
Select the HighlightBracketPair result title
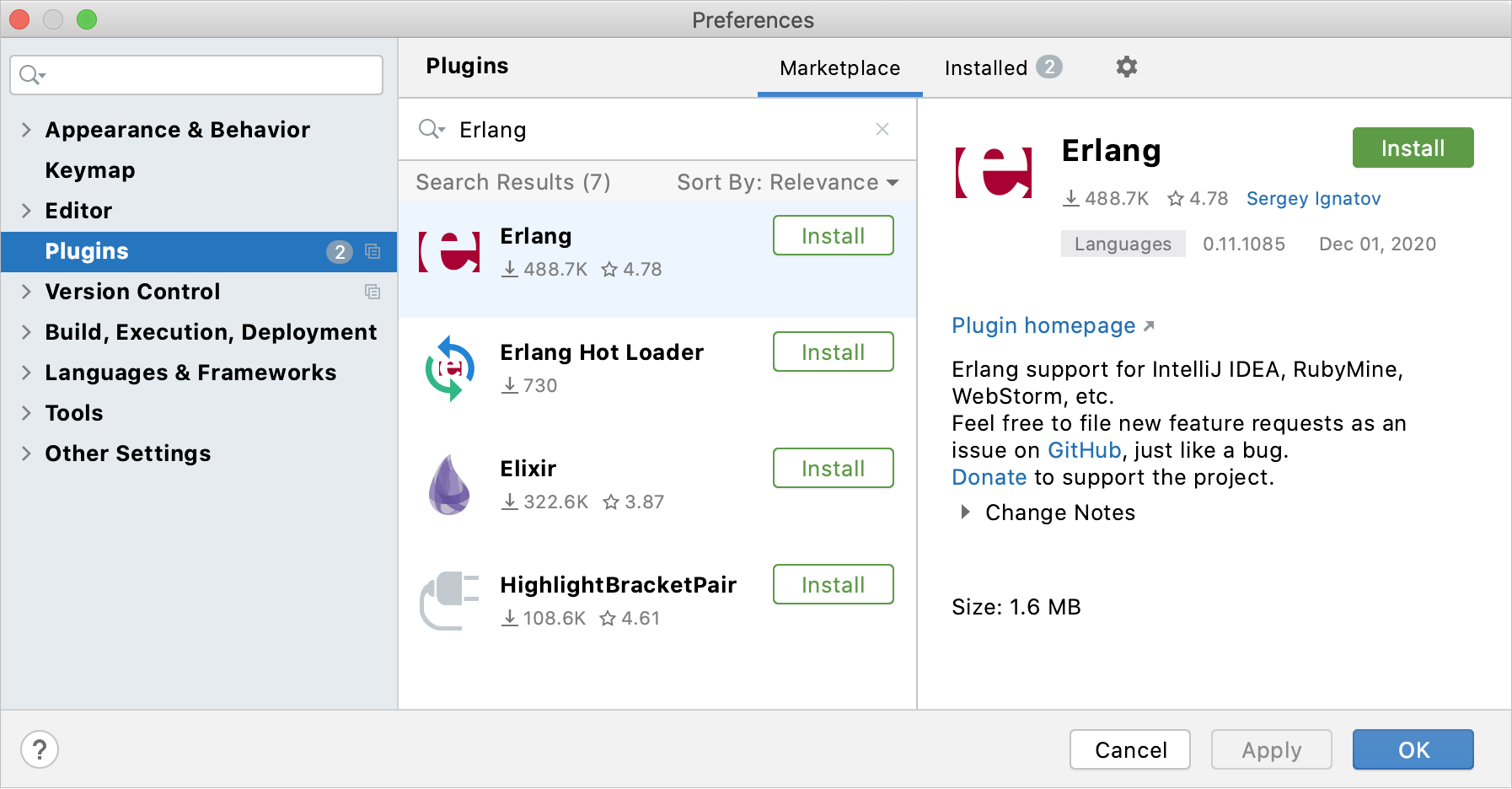(619, 585)
